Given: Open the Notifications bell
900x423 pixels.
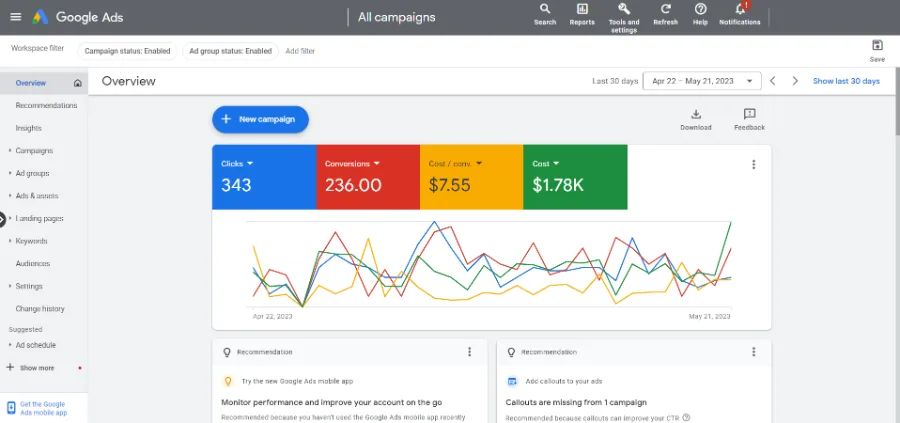Looking at the screenshot, I should pos(740,9).
